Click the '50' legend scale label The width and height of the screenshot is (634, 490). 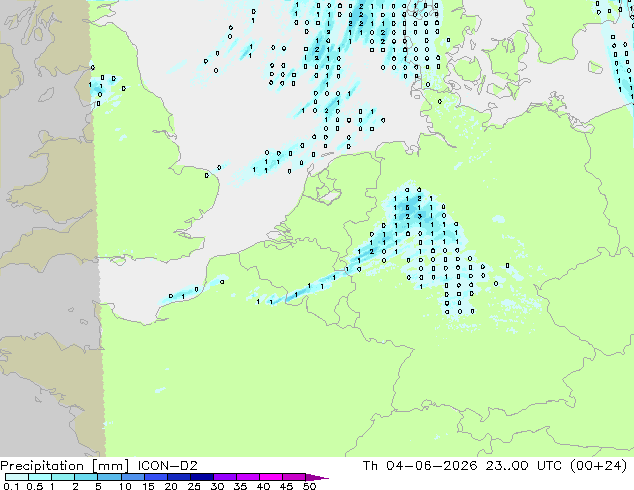(309, 486)
